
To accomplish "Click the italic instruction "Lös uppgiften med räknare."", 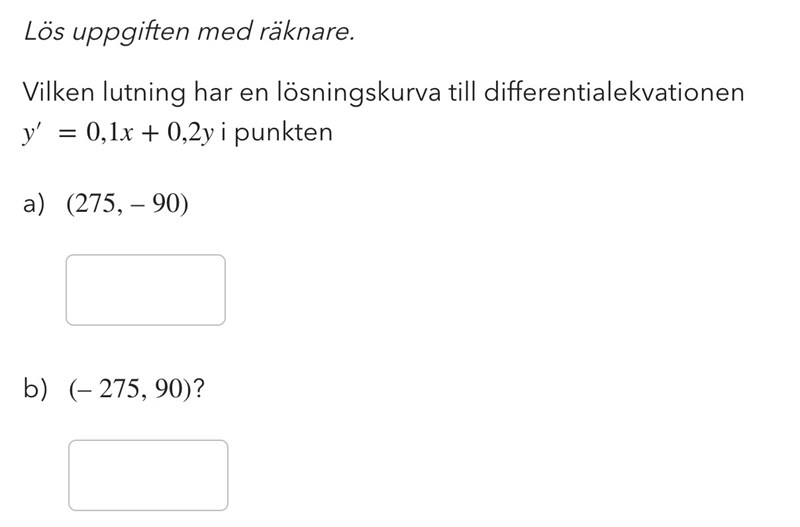I will click(188, 34).
